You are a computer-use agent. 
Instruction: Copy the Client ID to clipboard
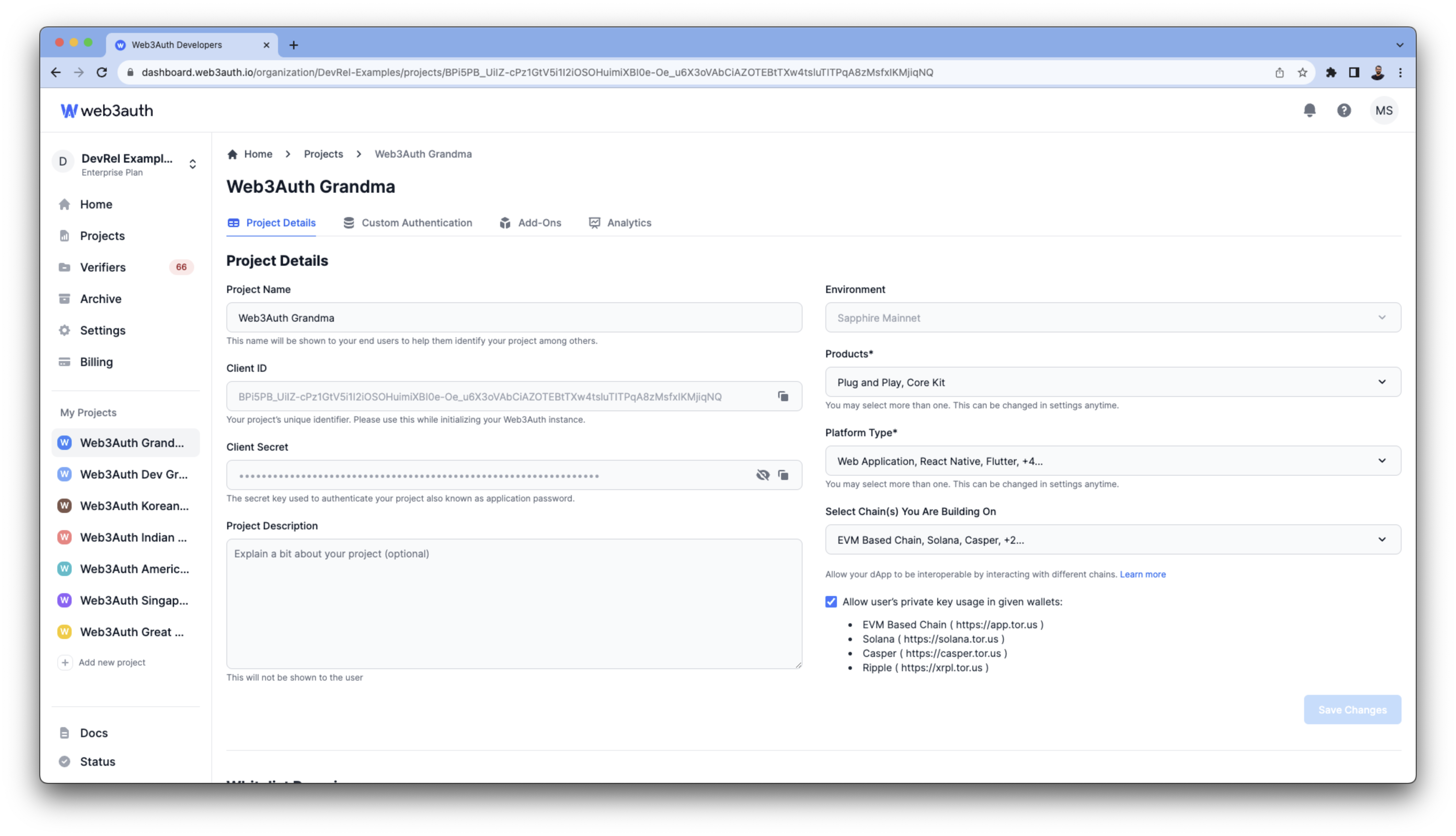click(x=782, y=396)
